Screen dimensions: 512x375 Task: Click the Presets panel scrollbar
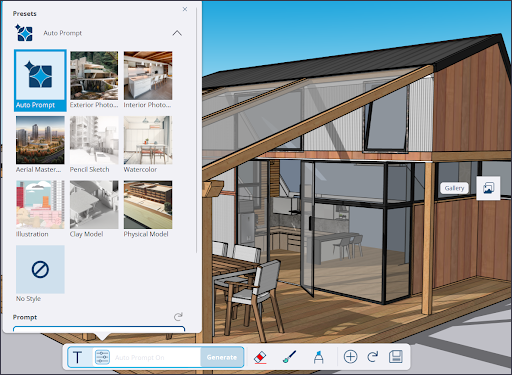pos(197,130)
